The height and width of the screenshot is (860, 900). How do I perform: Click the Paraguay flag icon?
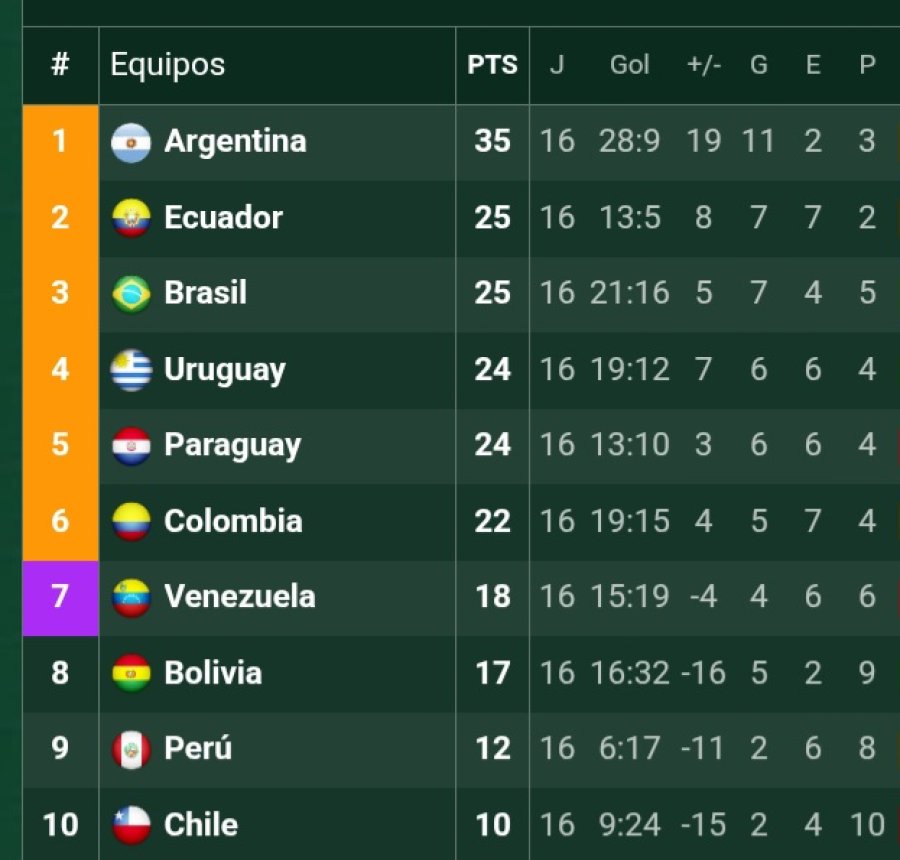[x=131, y=446]
